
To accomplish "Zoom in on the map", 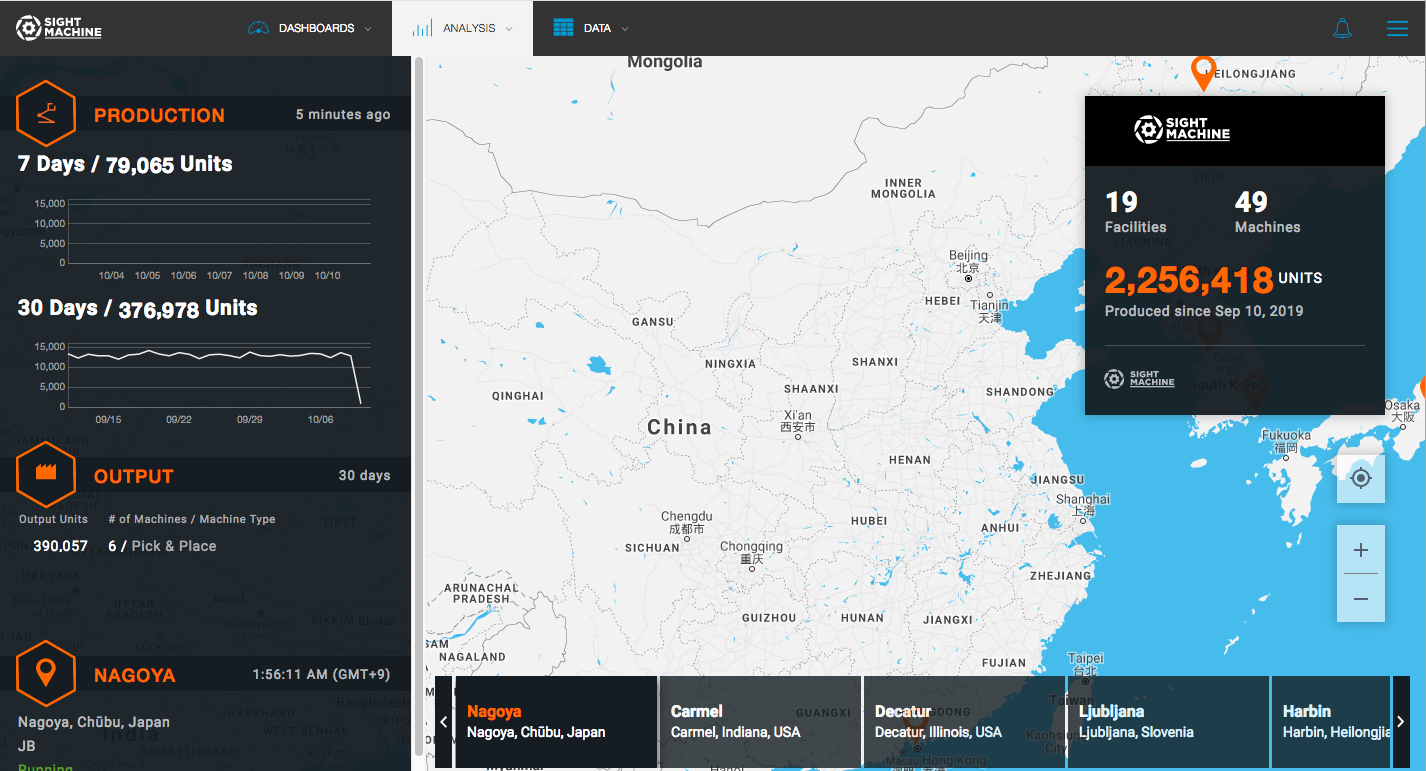I will click(1361, 550).
